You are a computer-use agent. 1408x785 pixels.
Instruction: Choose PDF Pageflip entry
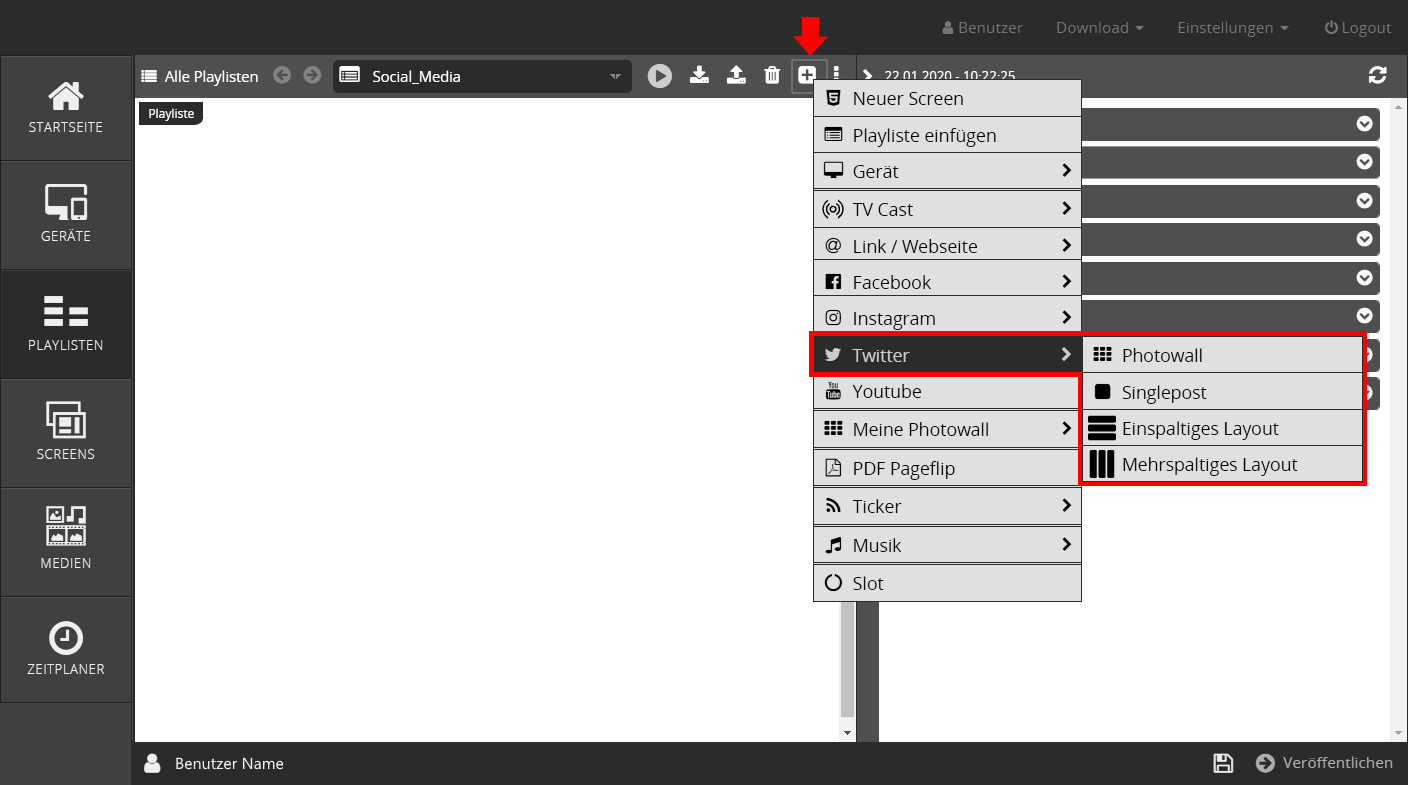[x=947, y=468]
